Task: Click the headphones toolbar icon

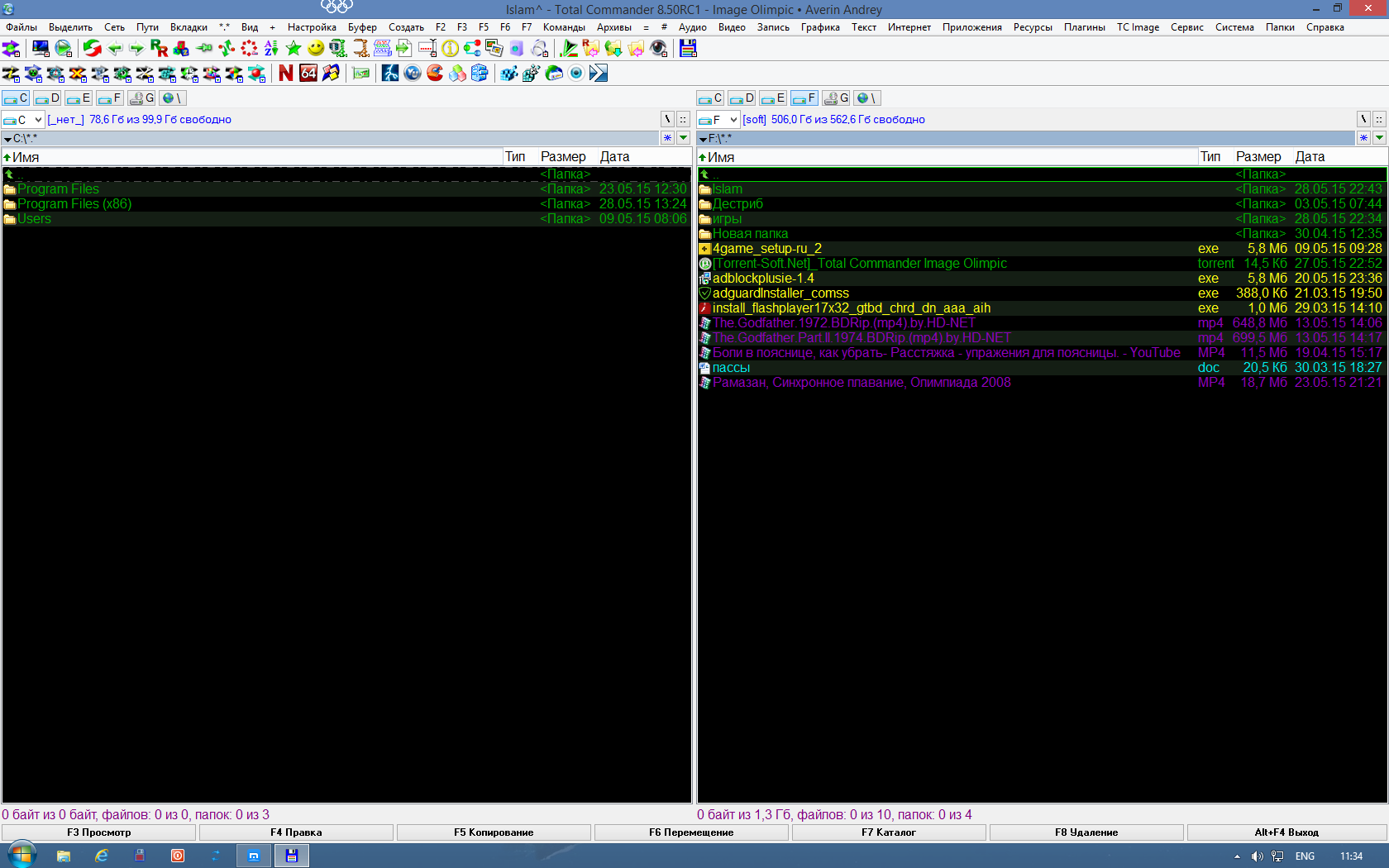Action: tap(539, 49)
